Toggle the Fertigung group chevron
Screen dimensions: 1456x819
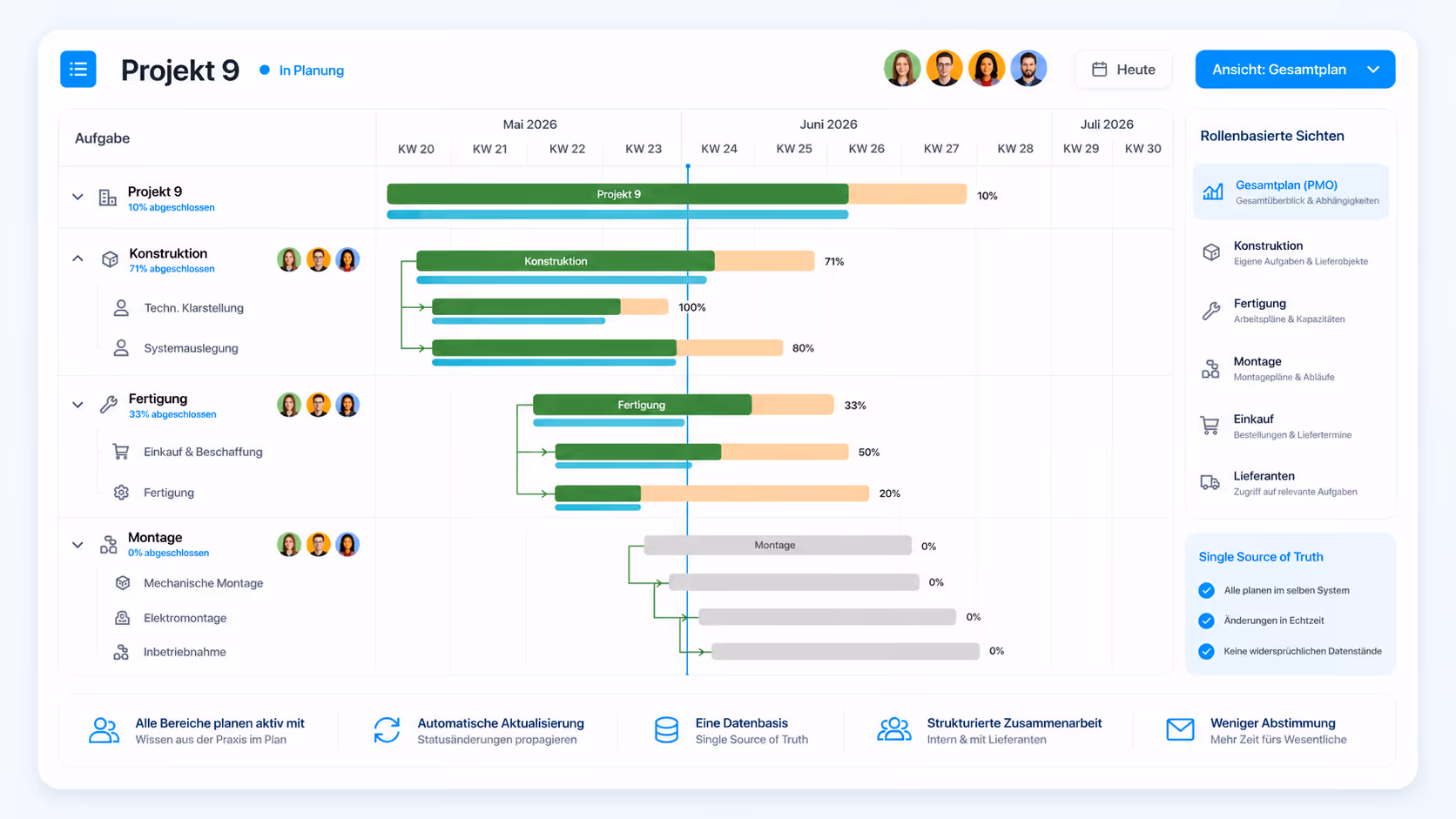[x=78, y=405]
